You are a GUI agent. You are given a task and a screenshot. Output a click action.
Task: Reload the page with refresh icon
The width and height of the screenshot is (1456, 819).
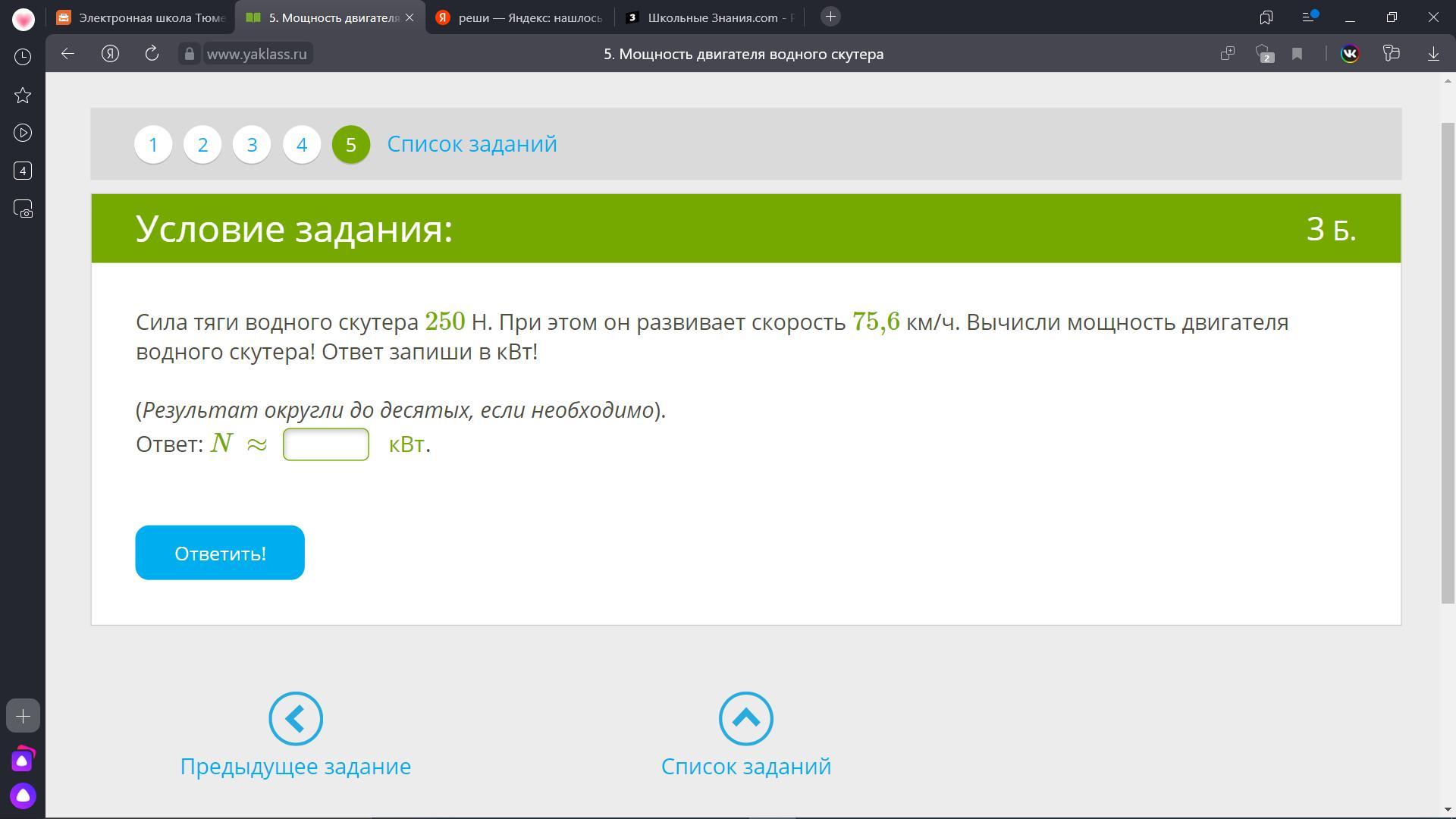[152, 53]
